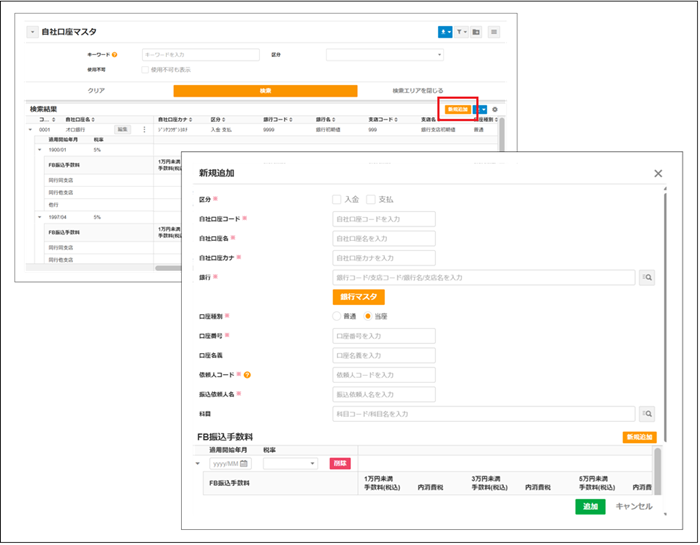
Task: Click the 自社口座コード input field
Action: (384, 219)
